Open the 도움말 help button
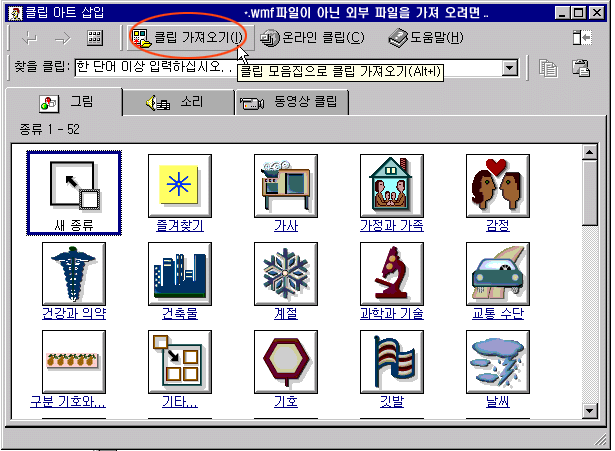The height and width of the screenshot is (451, 615). (426, 38)
